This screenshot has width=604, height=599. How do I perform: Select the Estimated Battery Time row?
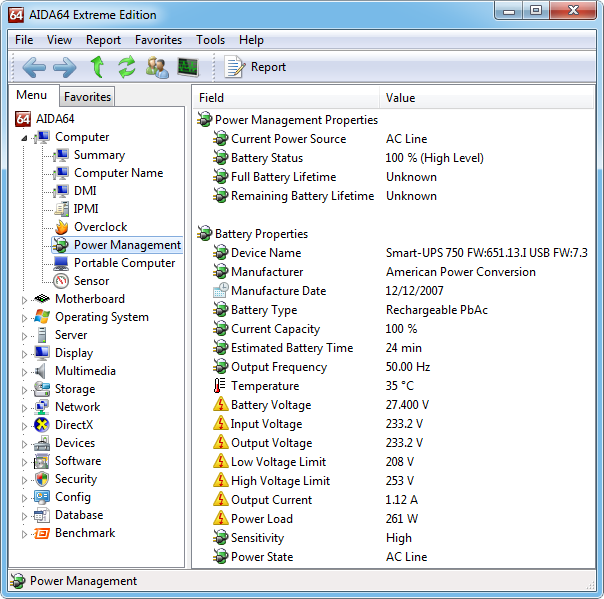394,348
